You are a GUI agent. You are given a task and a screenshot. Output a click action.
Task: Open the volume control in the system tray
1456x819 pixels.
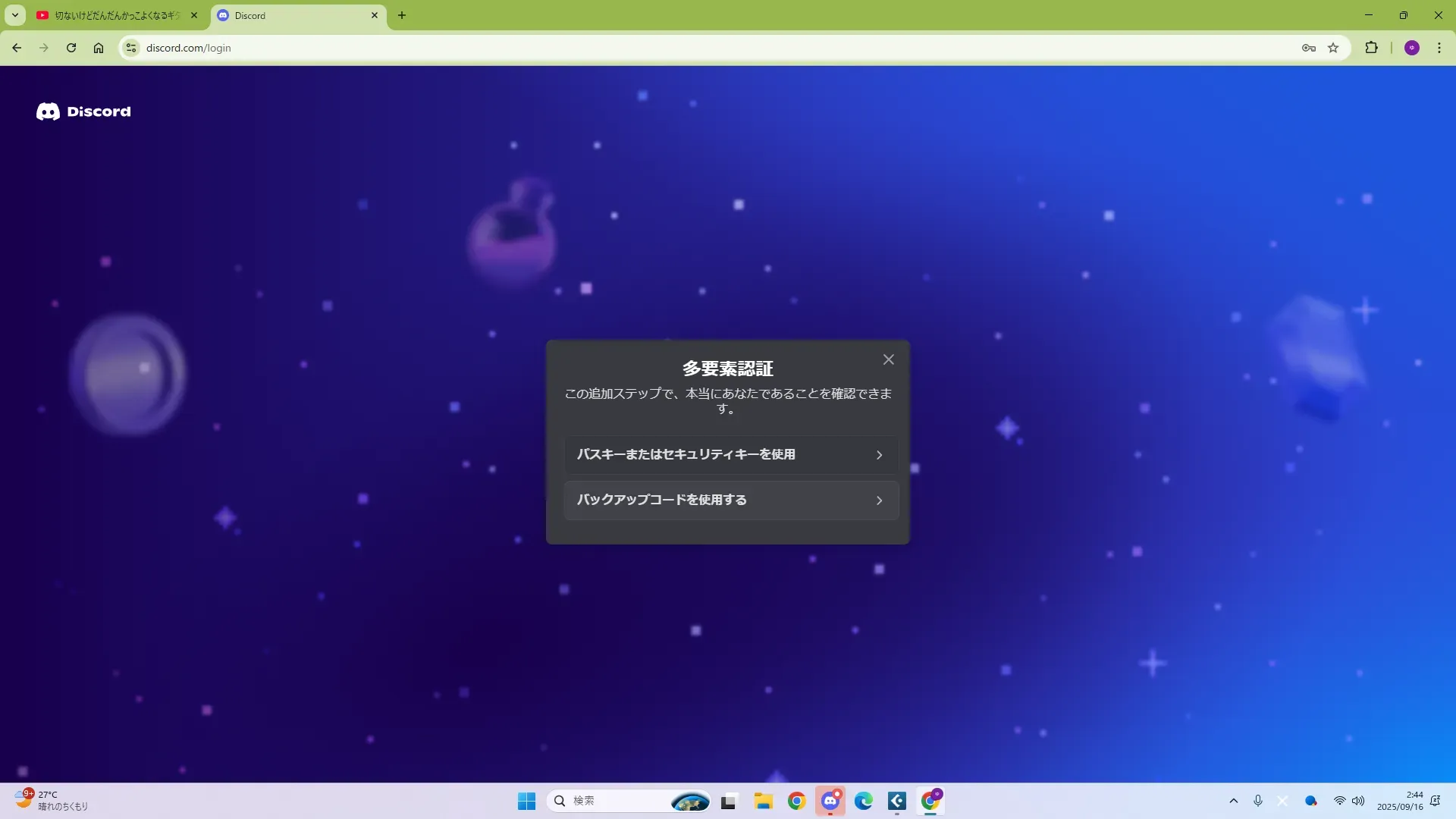point(1358,801)
